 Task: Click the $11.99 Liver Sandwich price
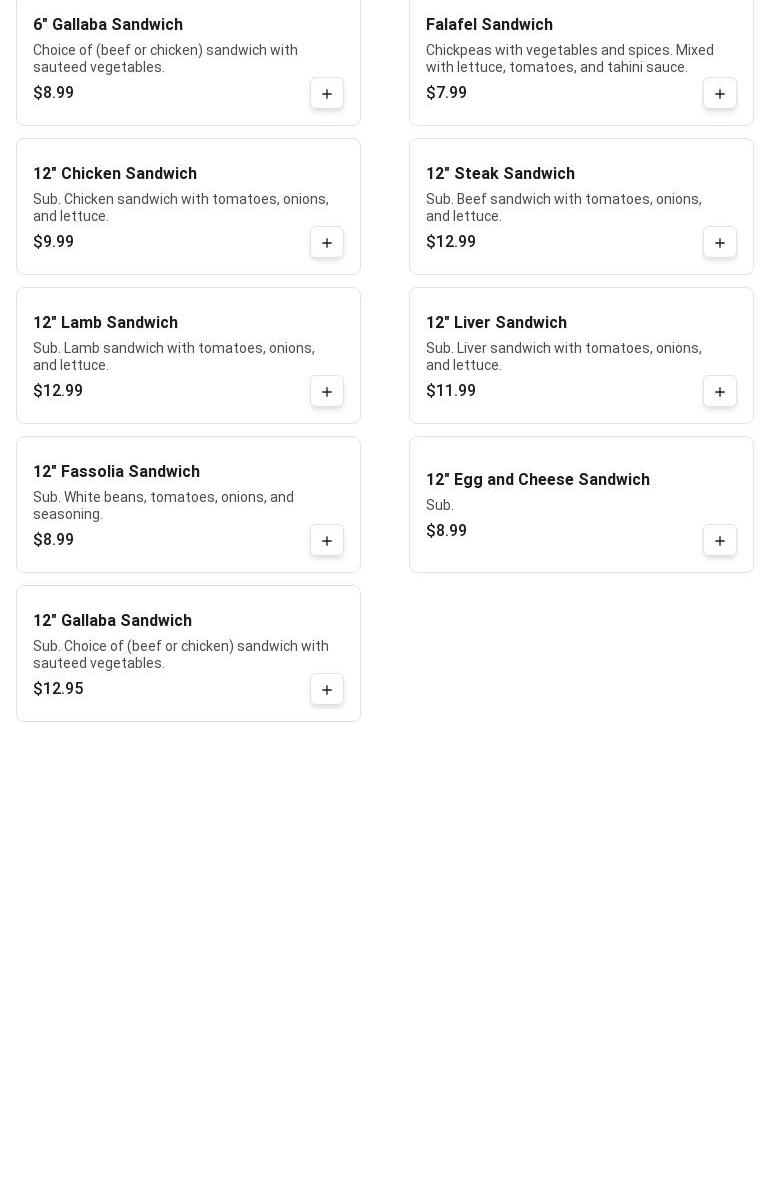coord(451,391)
